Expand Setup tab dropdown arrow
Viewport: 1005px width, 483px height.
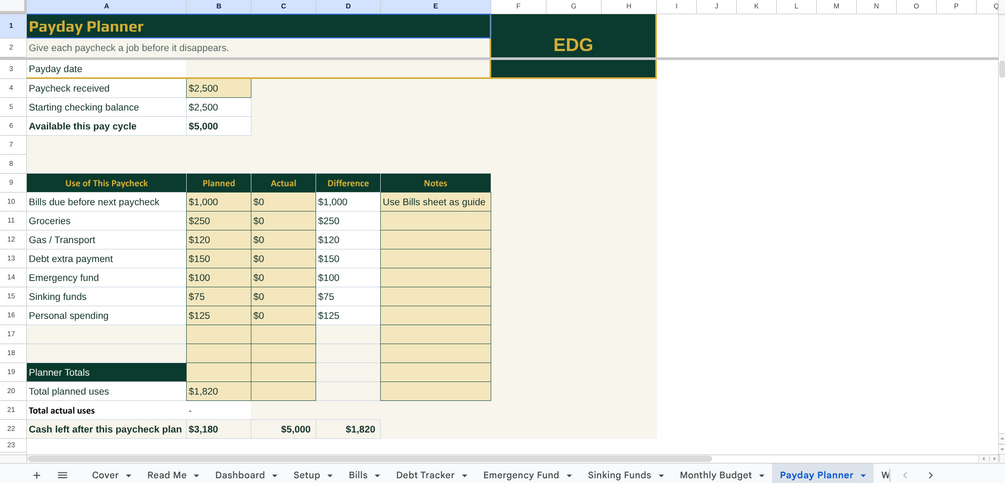point(329,475)
